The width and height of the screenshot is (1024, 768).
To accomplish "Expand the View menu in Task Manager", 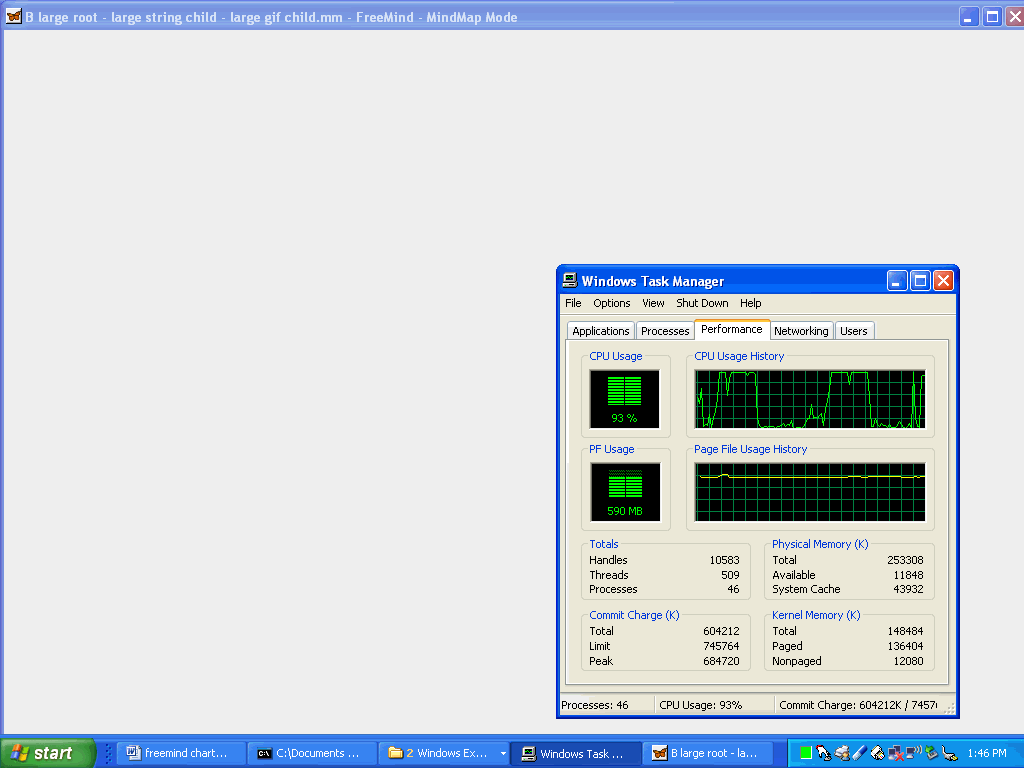I will point(653,303).
